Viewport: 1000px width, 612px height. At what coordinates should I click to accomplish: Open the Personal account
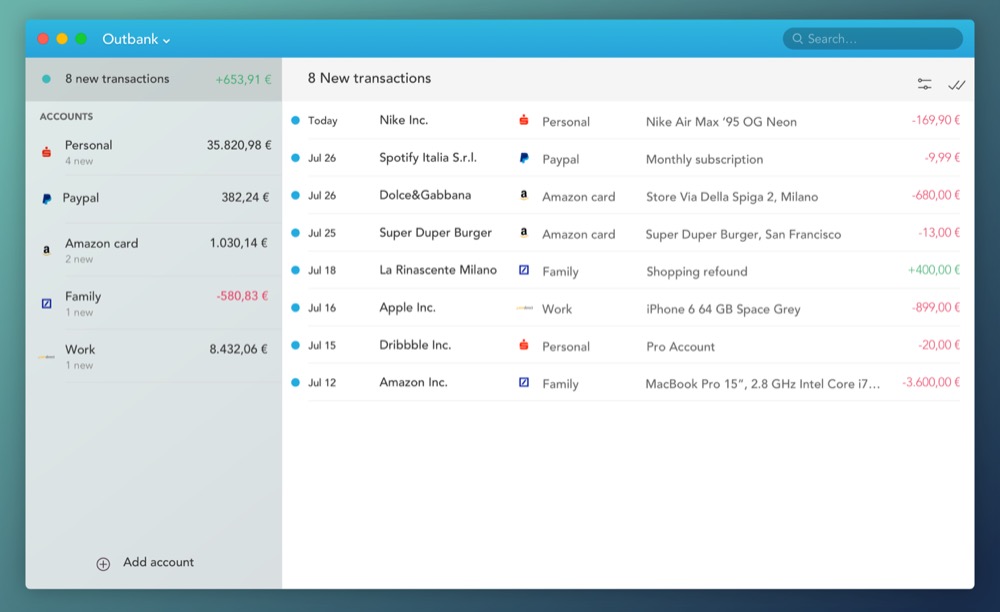coord(154,152)
